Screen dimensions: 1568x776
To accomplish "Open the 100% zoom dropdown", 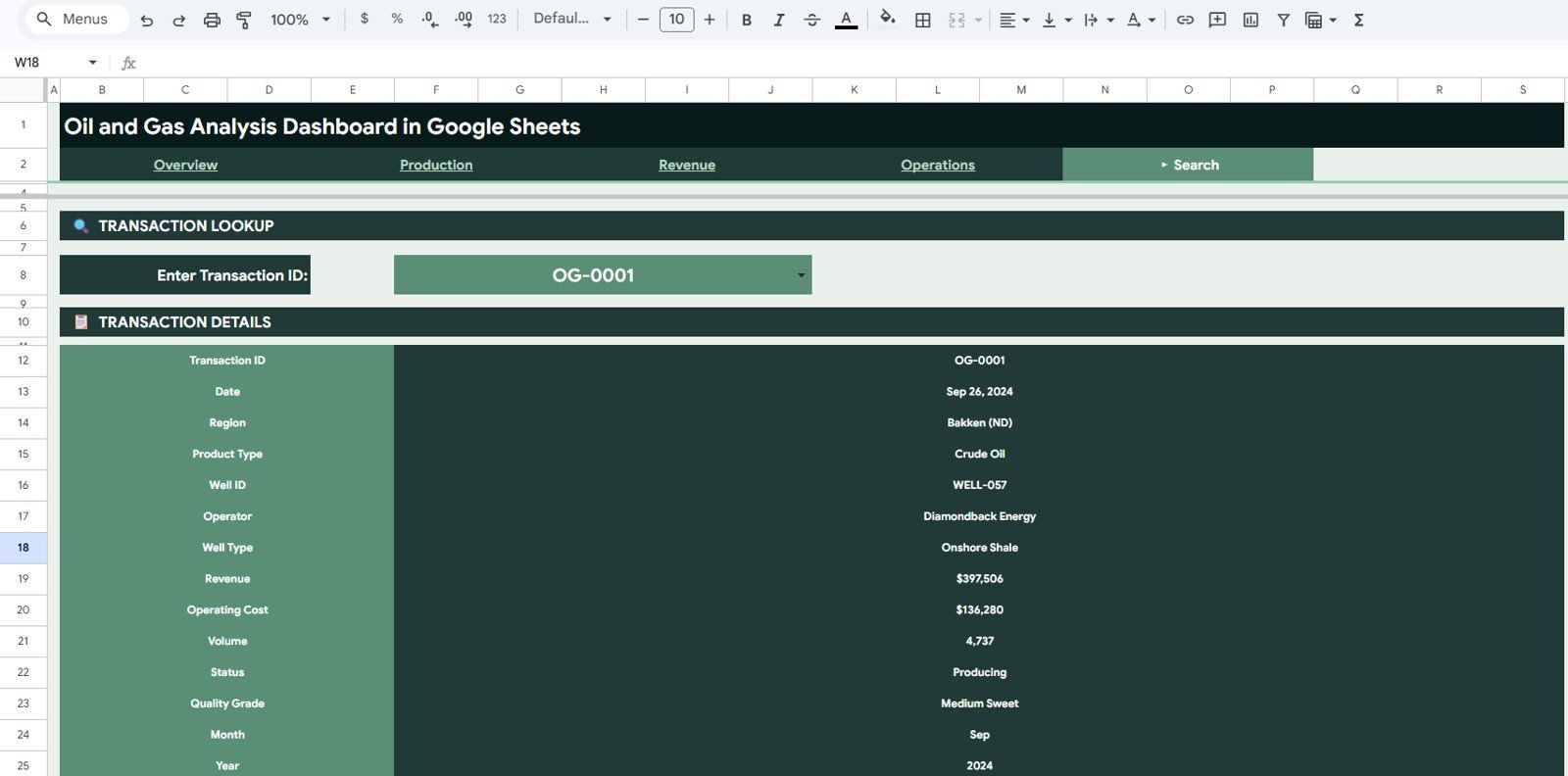I will [x=300, y=20].
